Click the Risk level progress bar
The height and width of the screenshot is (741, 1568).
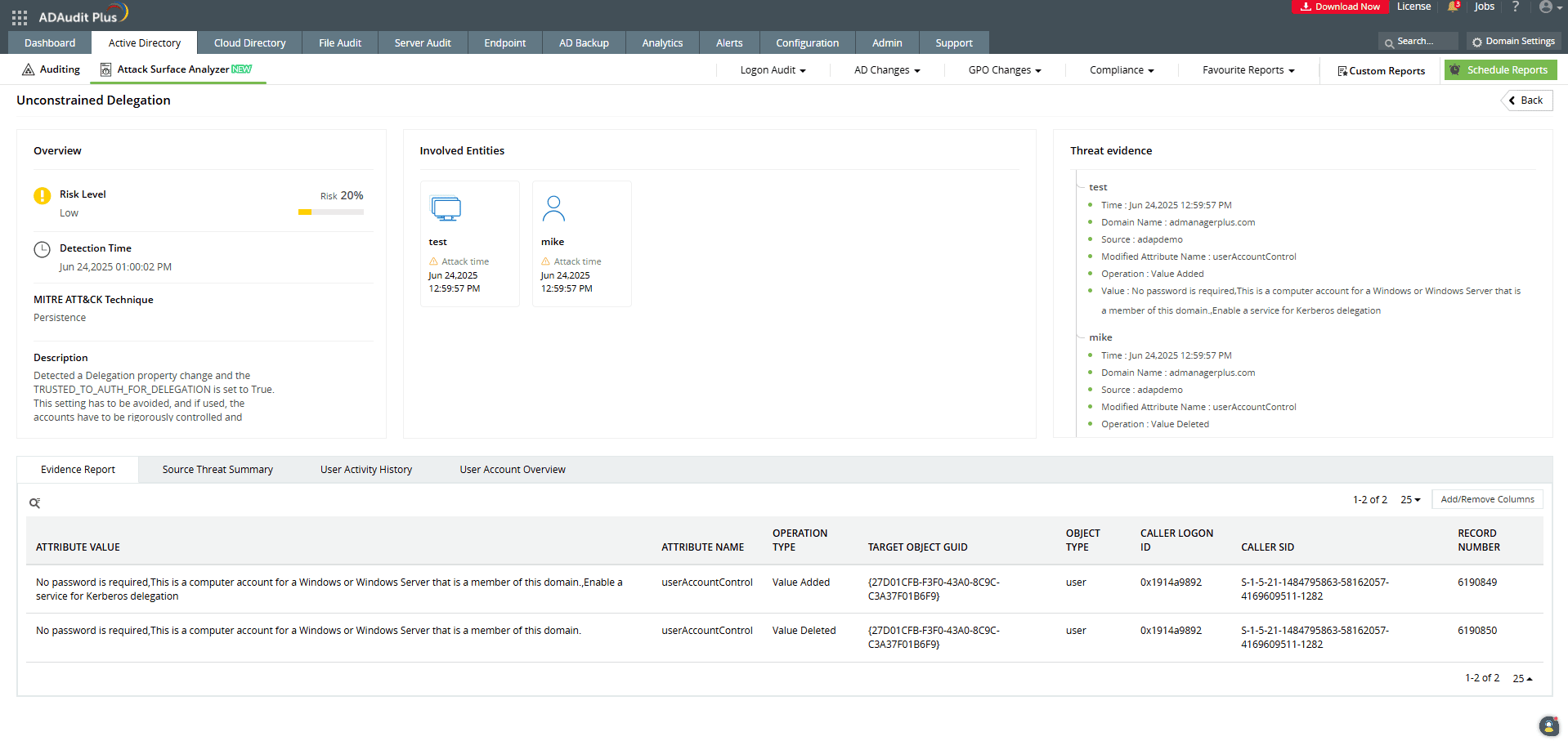(x=331, y=212)
